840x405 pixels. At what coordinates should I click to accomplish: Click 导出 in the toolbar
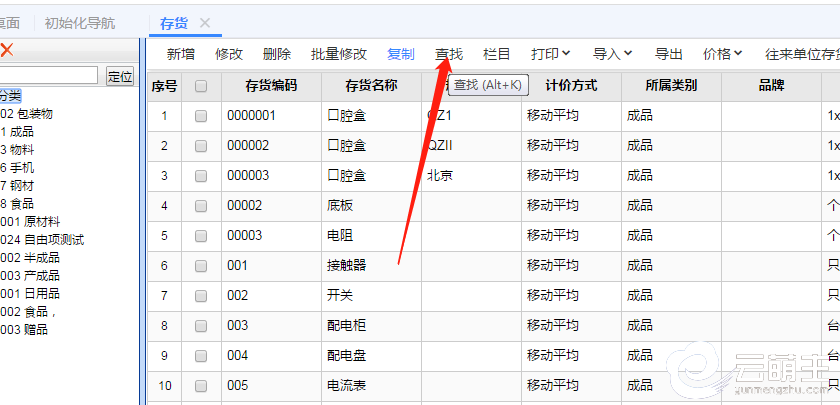[x=669, y=54]
